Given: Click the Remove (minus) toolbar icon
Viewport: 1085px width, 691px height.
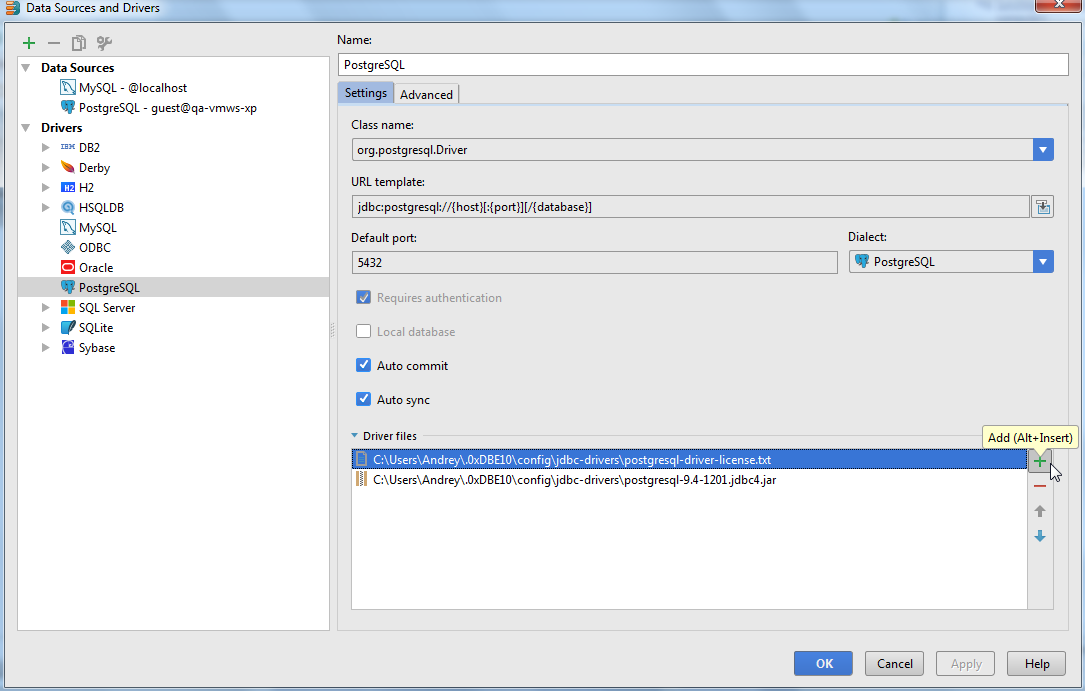Looking at the screenshot, I should [54, 43].
